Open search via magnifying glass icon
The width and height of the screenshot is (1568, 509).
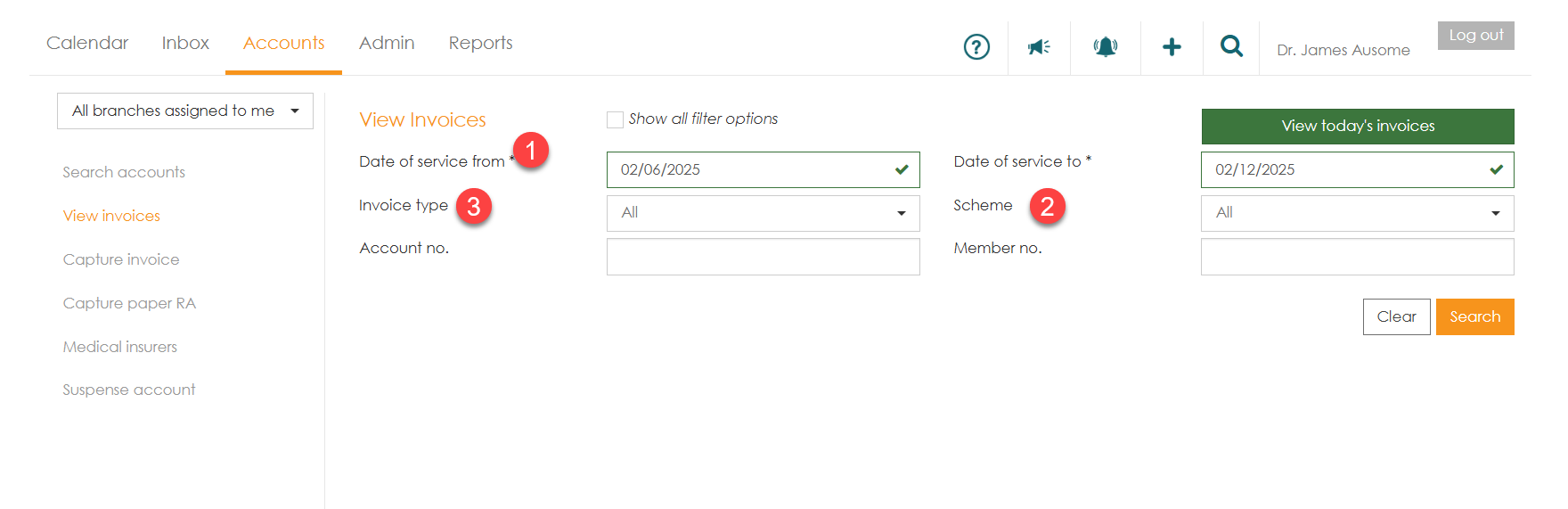1231,46
